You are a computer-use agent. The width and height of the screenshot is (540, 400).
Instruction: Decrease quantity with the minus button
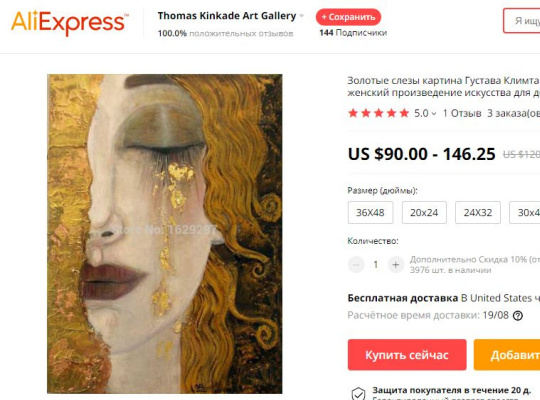(x=356, y=265)
